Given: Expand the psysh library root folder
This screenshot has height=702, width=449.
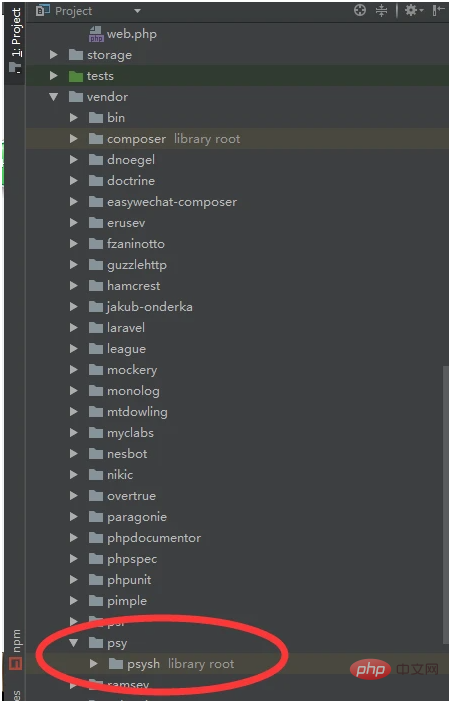Looking at the screenshot, I should (x=94, y=664).
